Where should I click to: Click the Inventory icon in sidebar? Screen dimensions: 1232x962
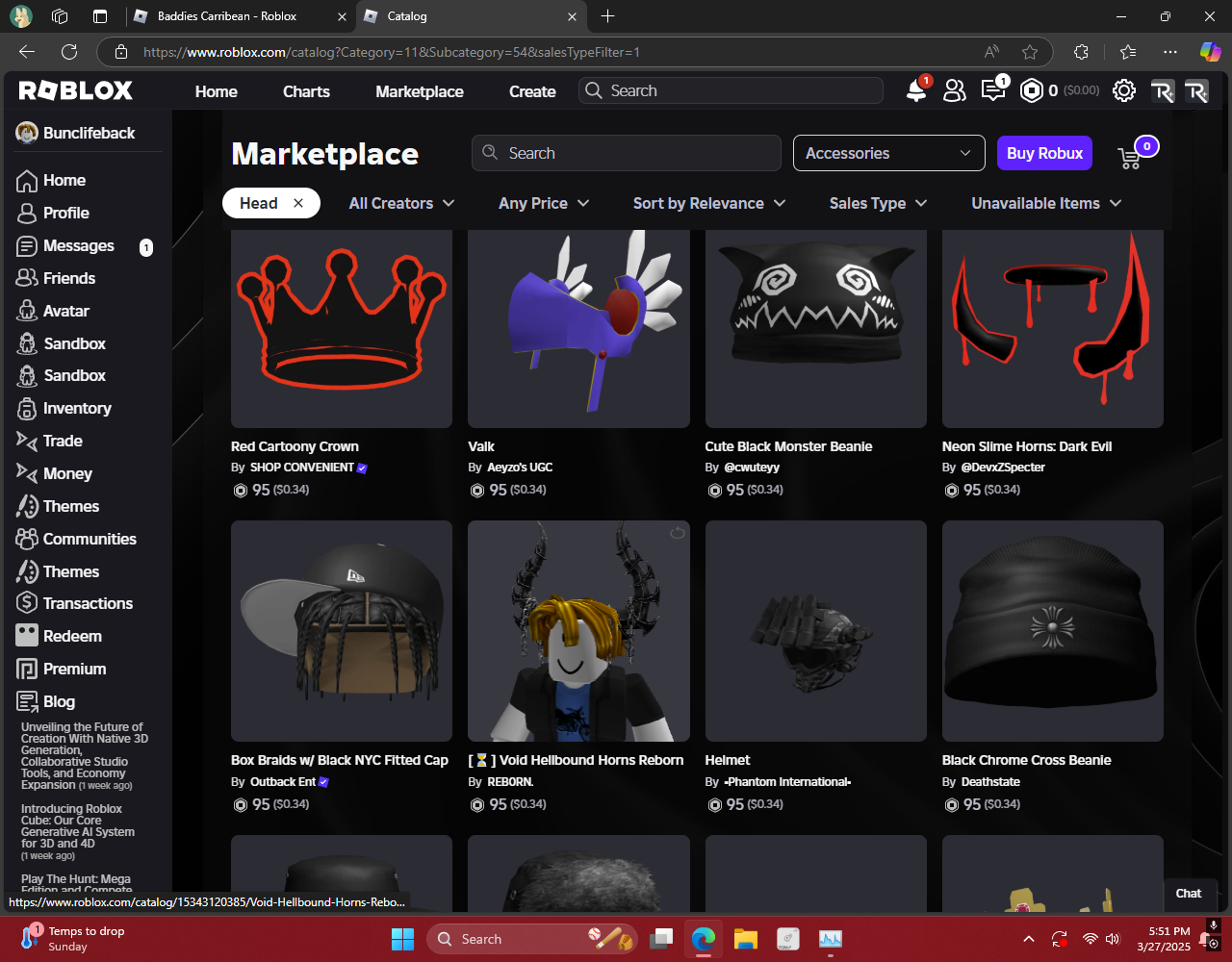27,408
